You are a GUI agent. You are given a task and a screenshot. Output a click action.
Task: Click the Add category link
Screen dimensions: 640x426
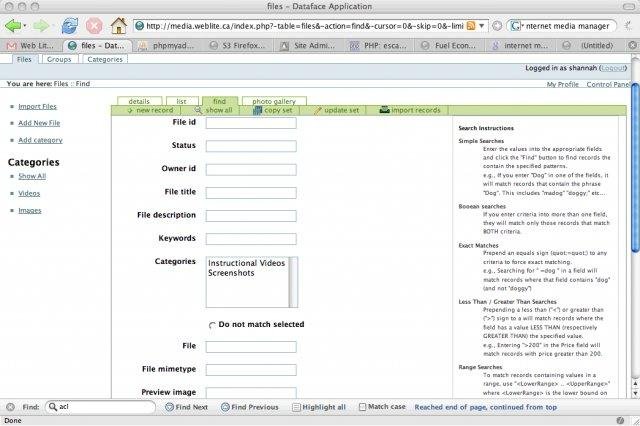click(40, 140)
